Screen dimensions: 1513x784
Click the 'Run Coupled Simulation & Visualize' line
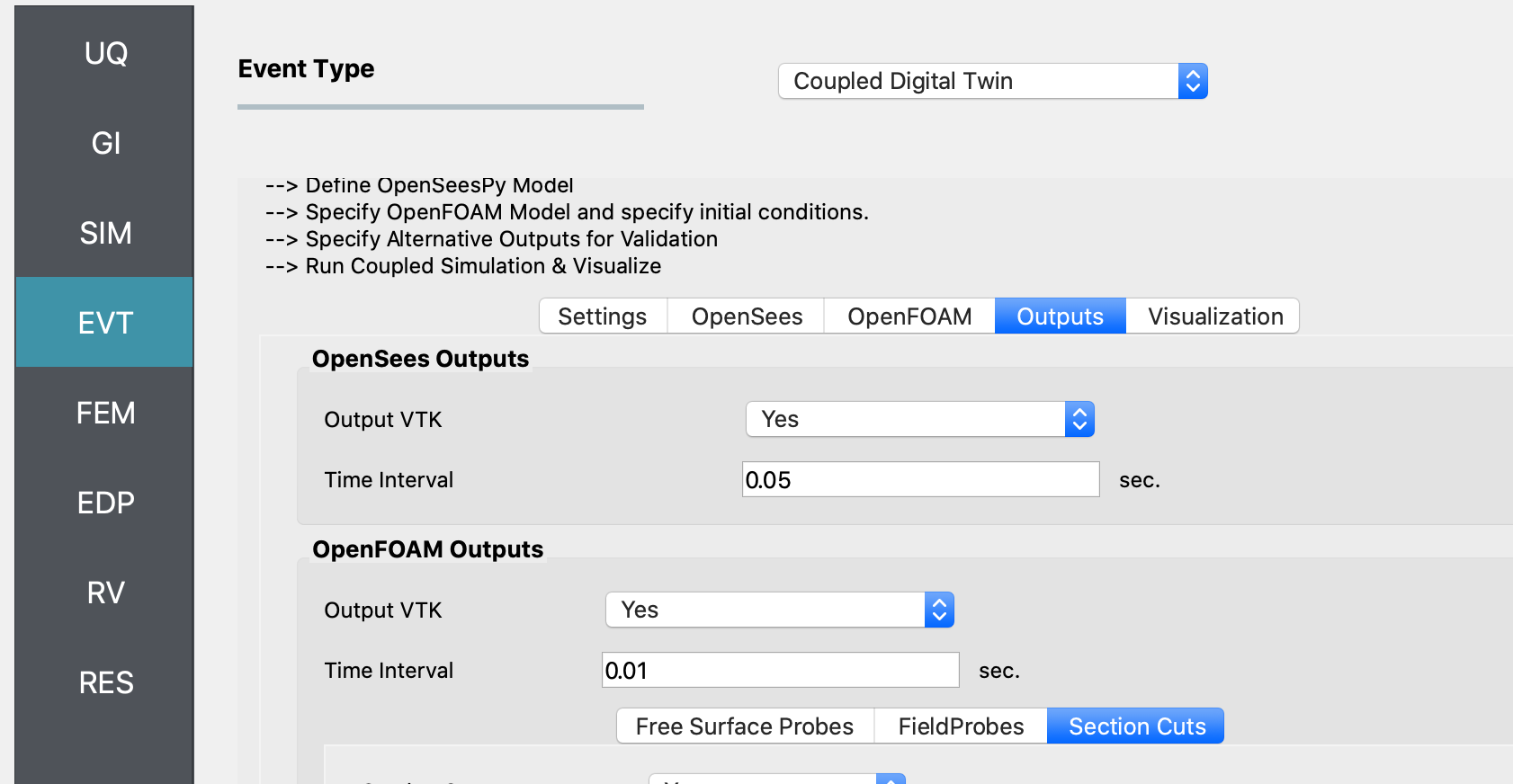tap(463, 266)
